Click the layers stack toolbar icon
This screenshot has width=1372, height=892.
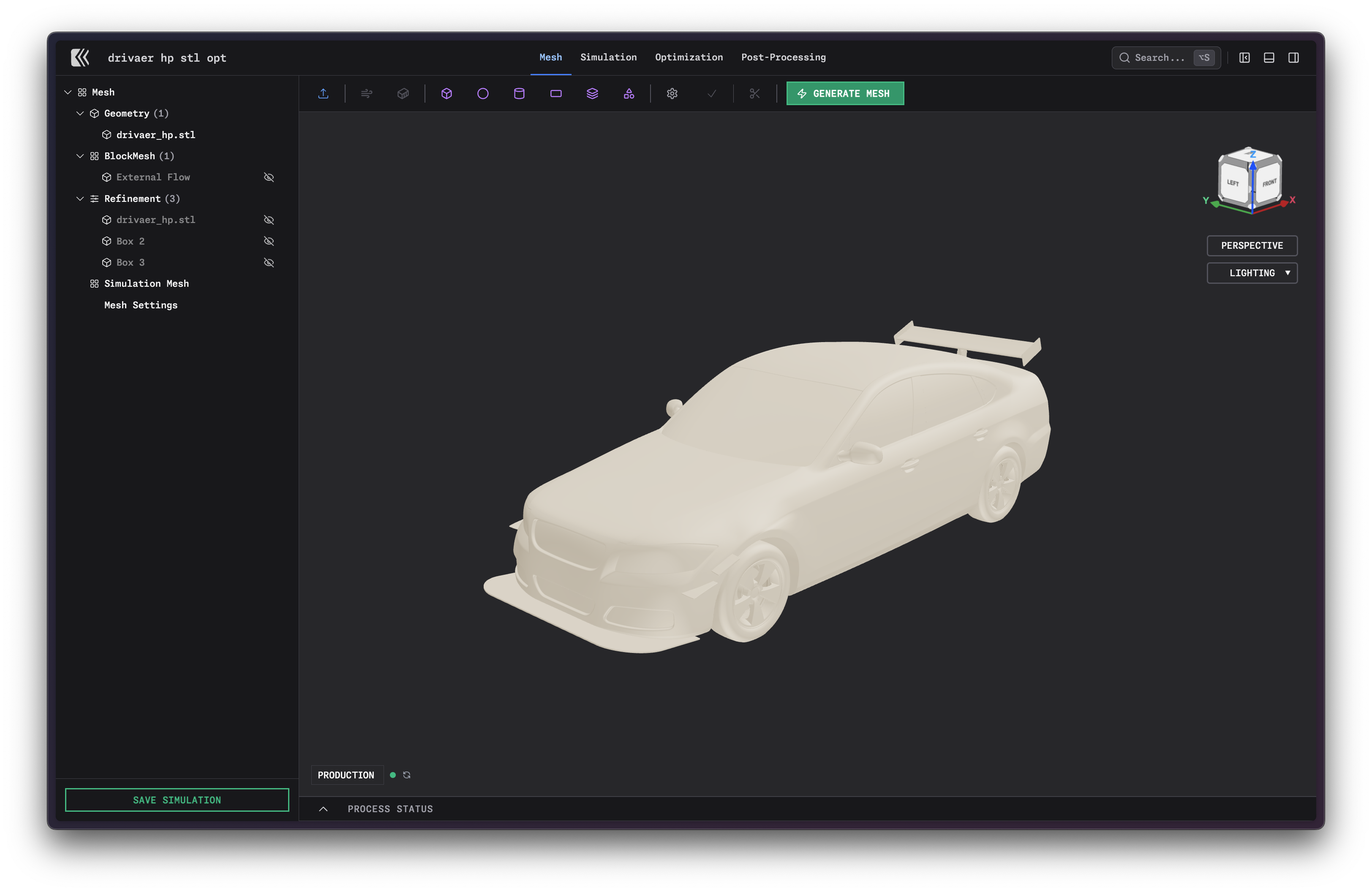click(592, 93)
